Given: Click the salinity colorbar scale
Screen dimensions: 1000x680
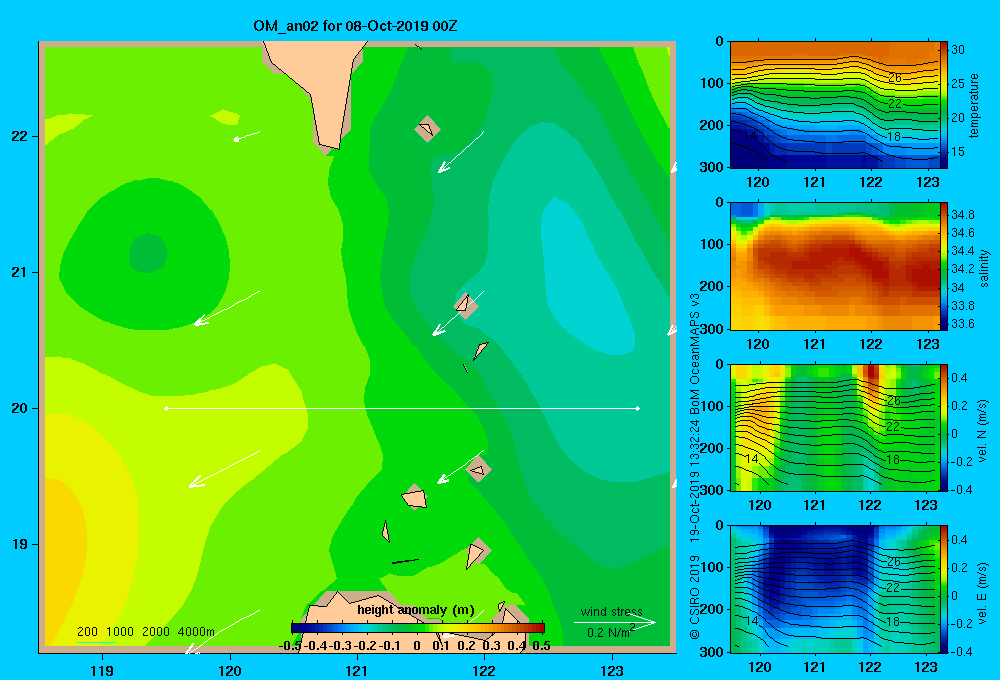Looking at the screenshot, I should [x=944, y=266].
